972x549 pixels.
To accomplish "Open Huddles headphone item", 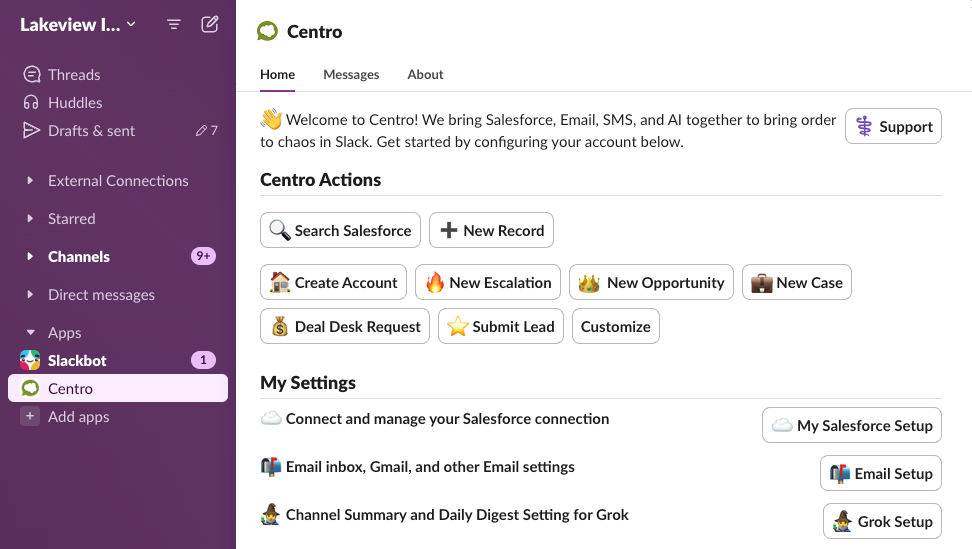I will [75, 103].
